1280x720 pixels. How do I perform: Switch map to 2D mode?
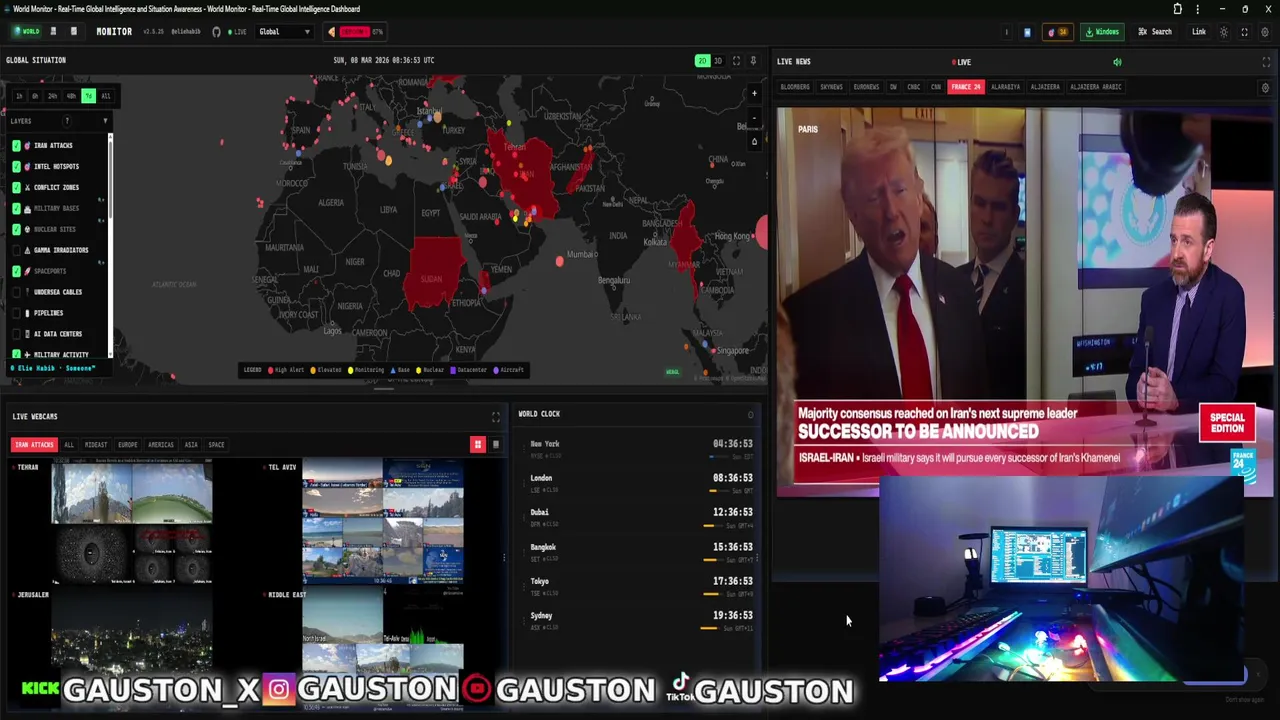702,61
